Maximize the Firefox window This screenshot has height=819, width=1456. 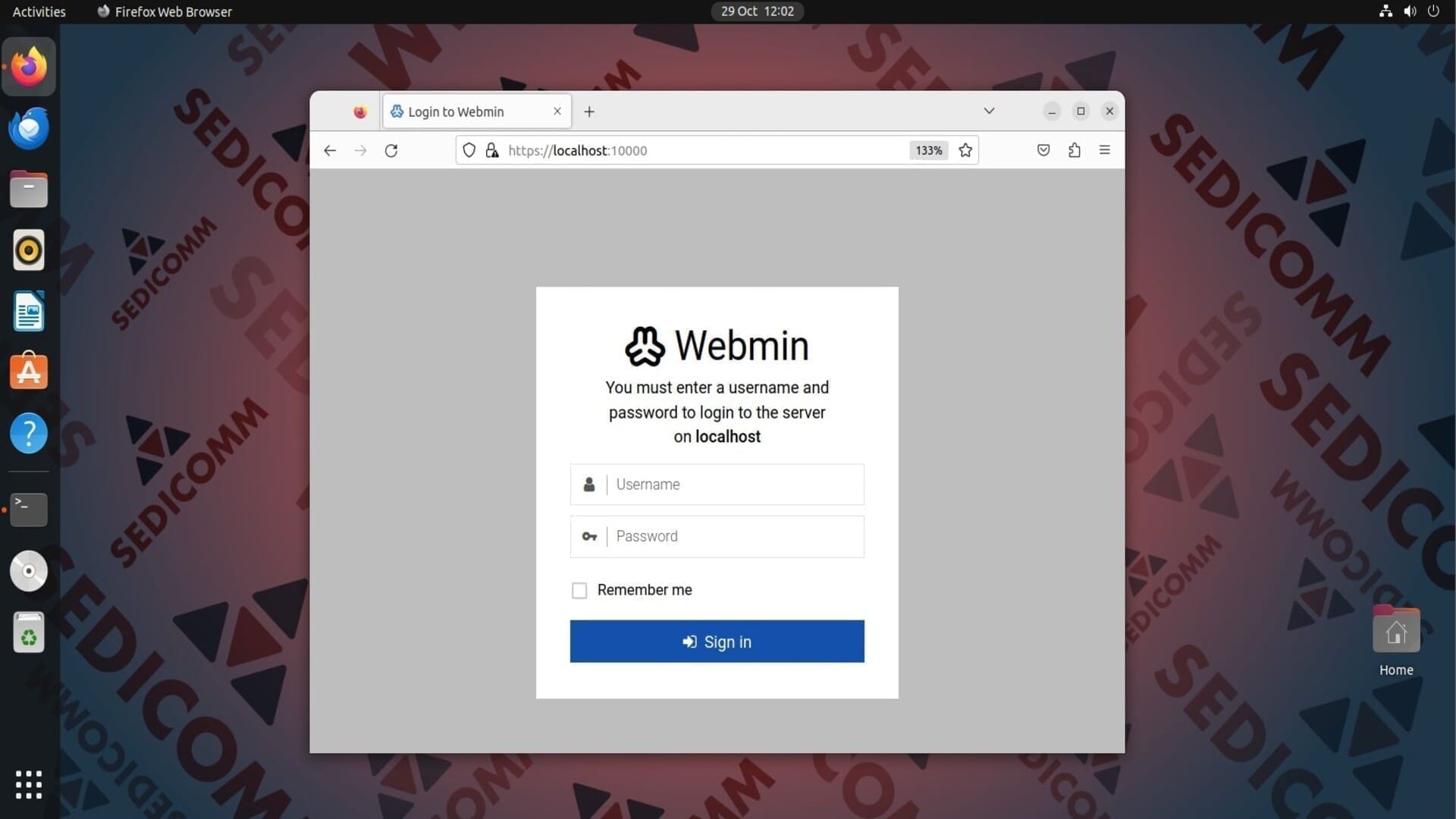(x=1081, y=111)
